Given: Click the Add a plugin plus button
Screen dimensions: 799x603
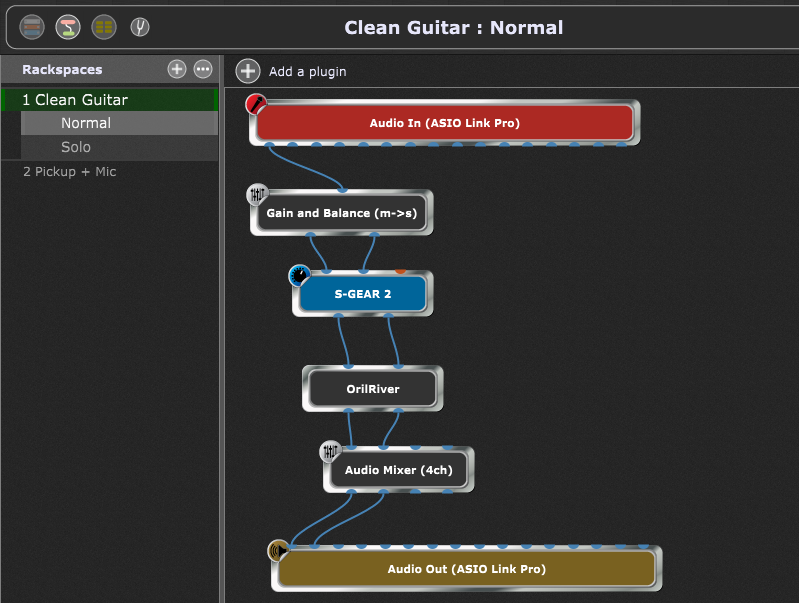Looking at the screenshot, I should (248, 71).
